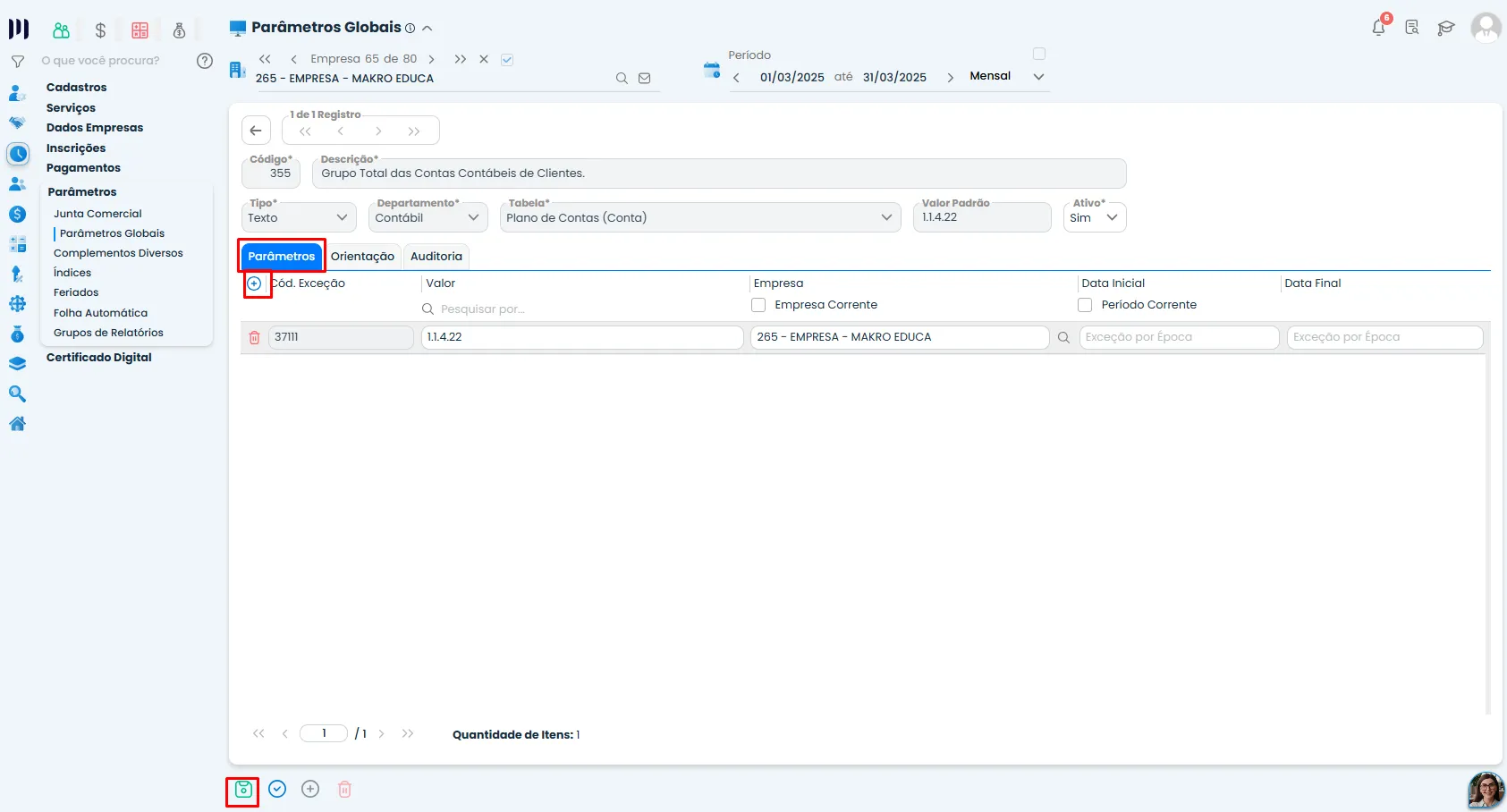
Task: Click the Valor Padrão field
Action: coord(982,217)
